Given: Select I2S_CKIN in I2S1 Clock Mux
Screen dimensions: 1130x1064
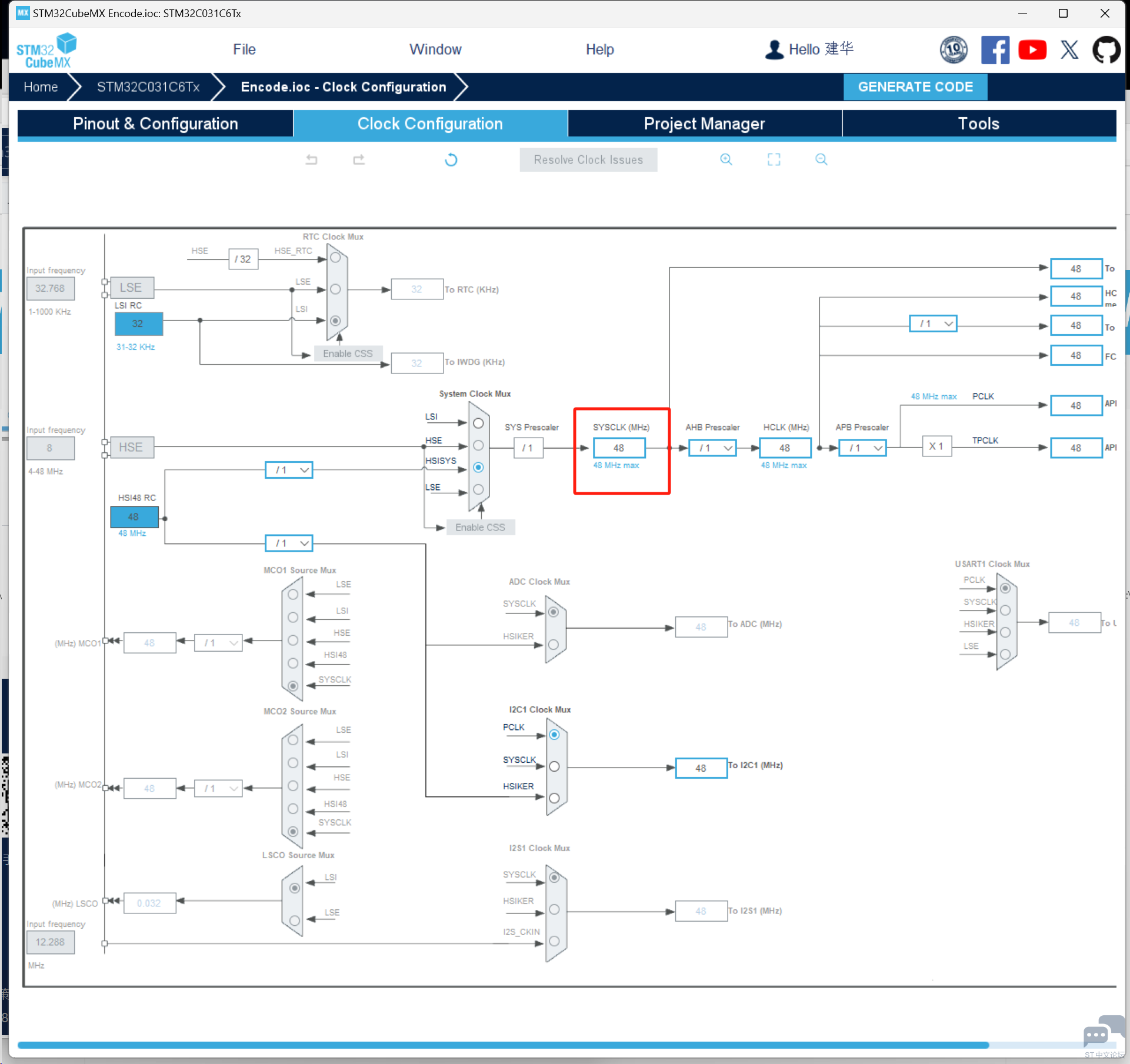Looking at the screenshot, I should [554, 941].
